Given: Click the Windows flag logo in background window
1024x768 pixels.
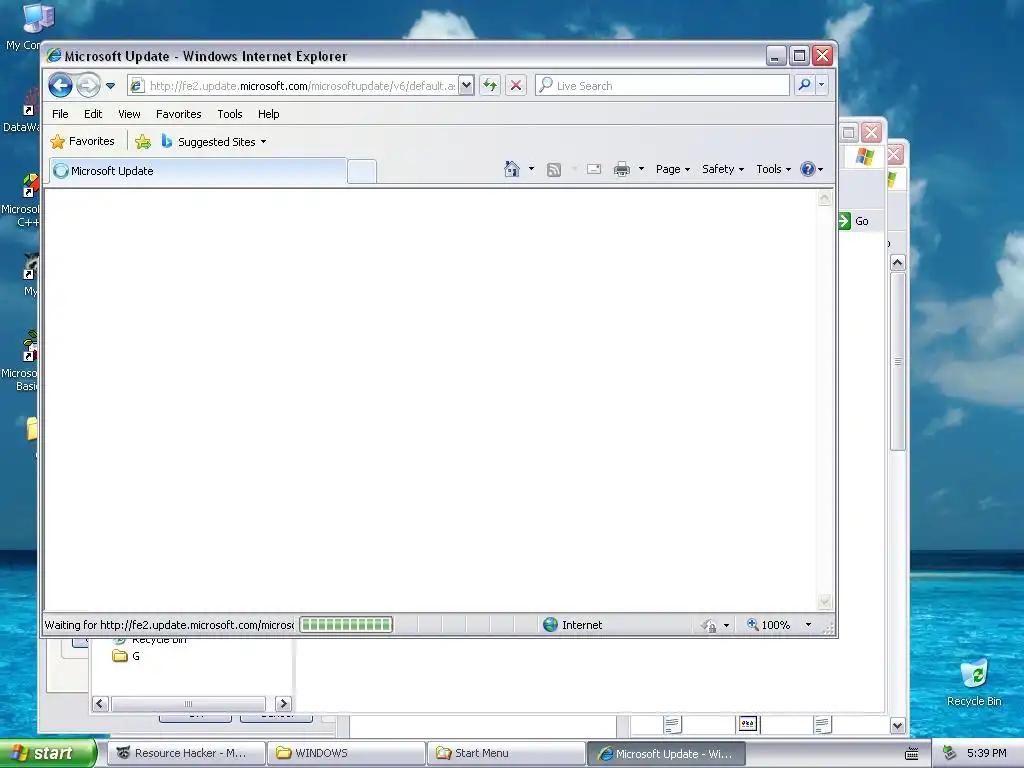Looking at the screenshot, I should [865, 157].
